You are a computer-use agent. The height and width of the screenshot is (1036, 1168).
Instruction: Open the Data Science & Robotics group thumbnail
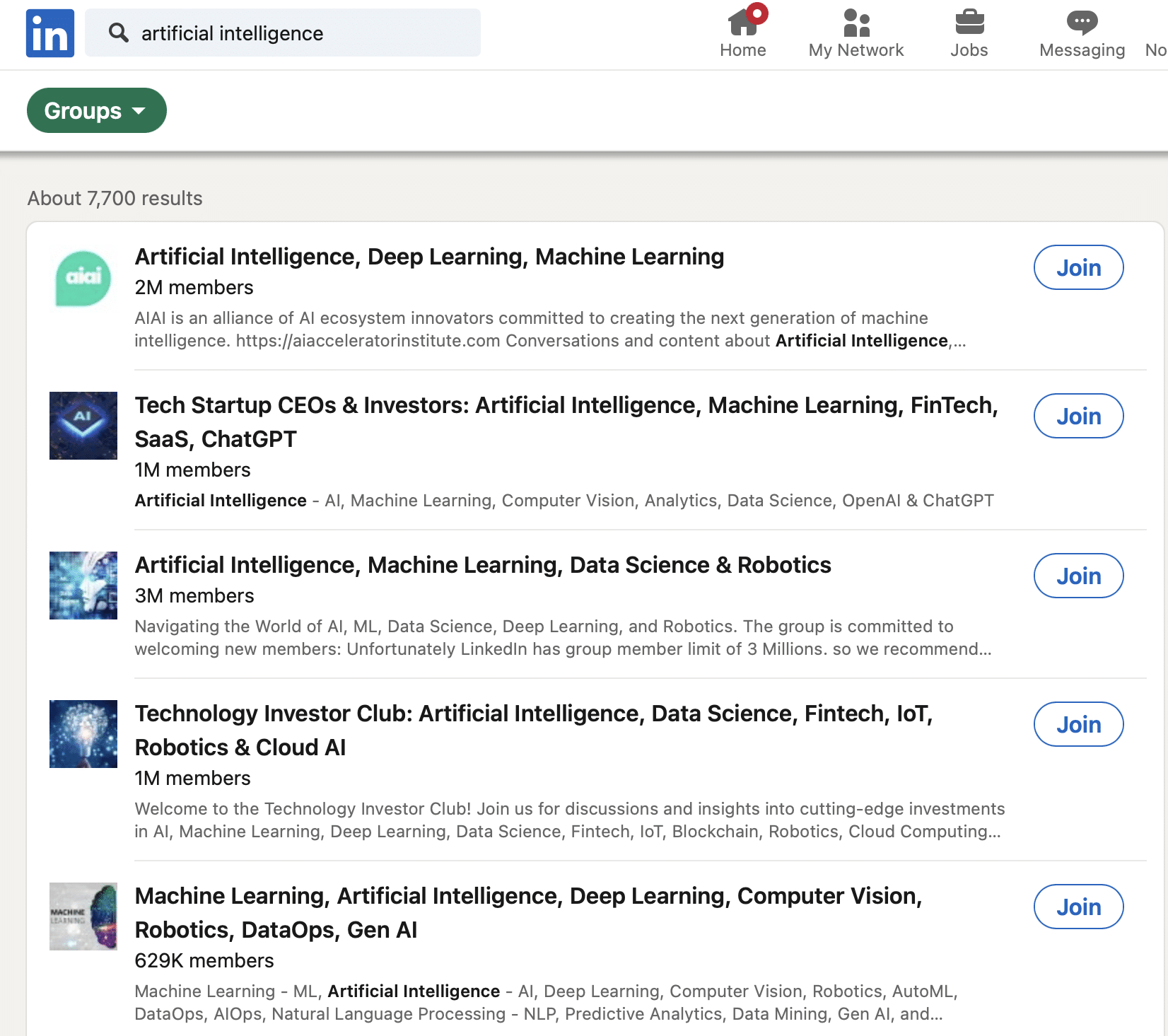[x=83, y=586]
